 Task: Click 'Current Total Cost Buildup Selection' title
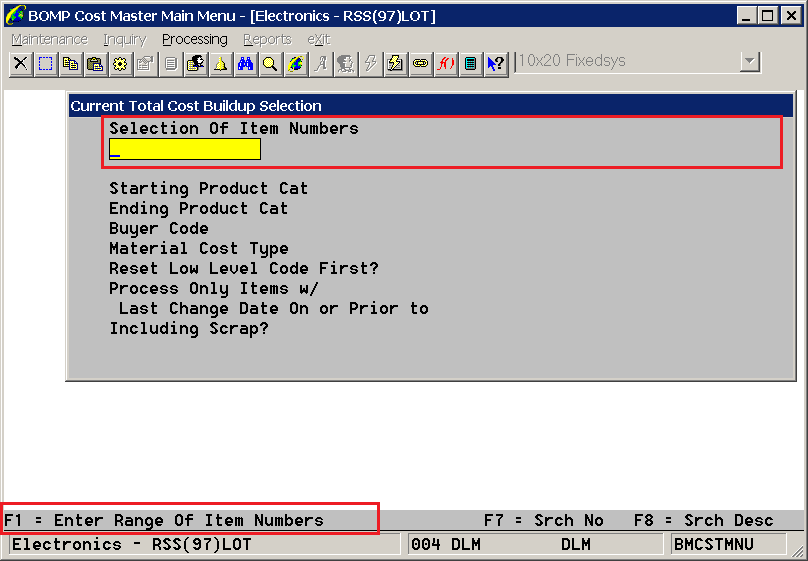click(x=196, y=106)
